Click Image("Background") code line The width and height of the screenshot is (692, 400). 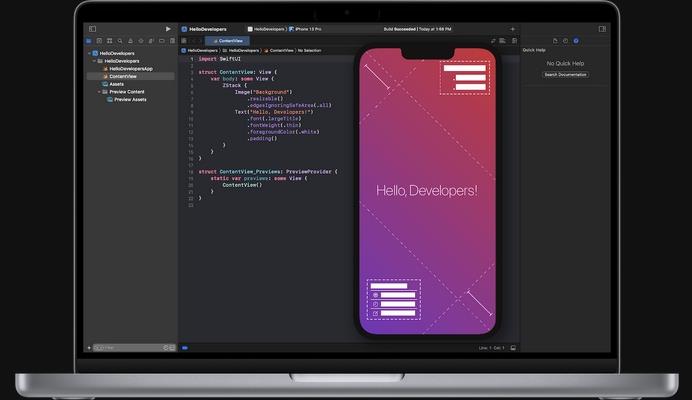[263, 92]
